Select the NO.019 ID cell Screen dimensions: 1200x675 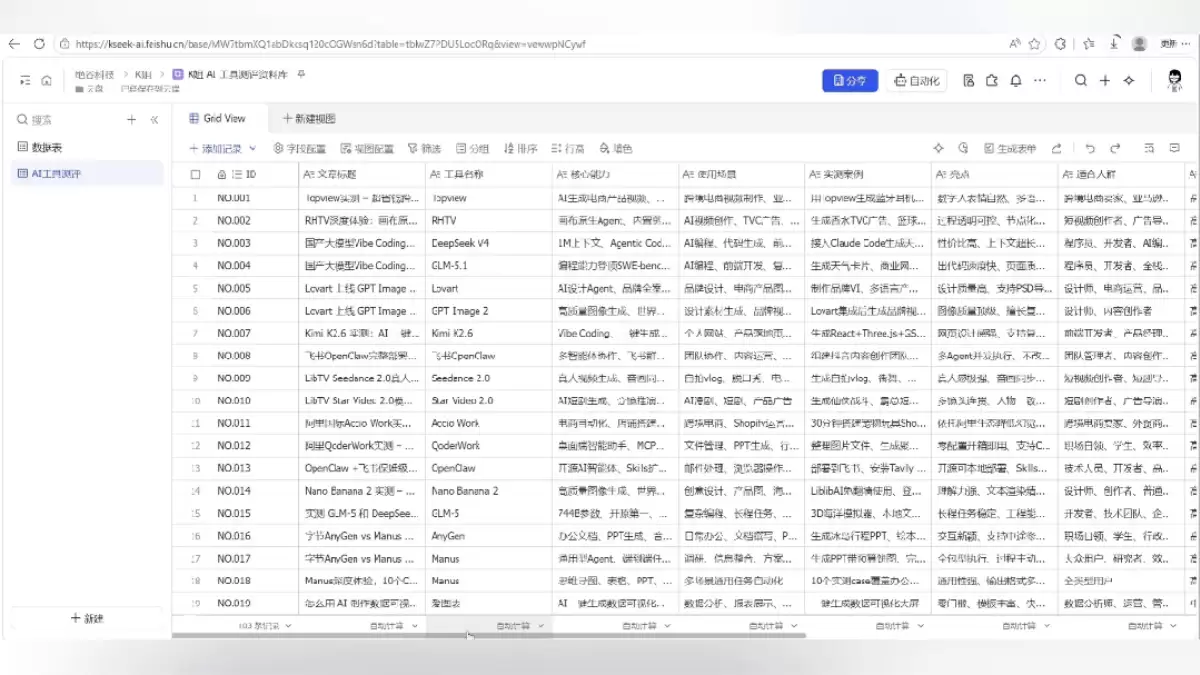tap(254, 603)
